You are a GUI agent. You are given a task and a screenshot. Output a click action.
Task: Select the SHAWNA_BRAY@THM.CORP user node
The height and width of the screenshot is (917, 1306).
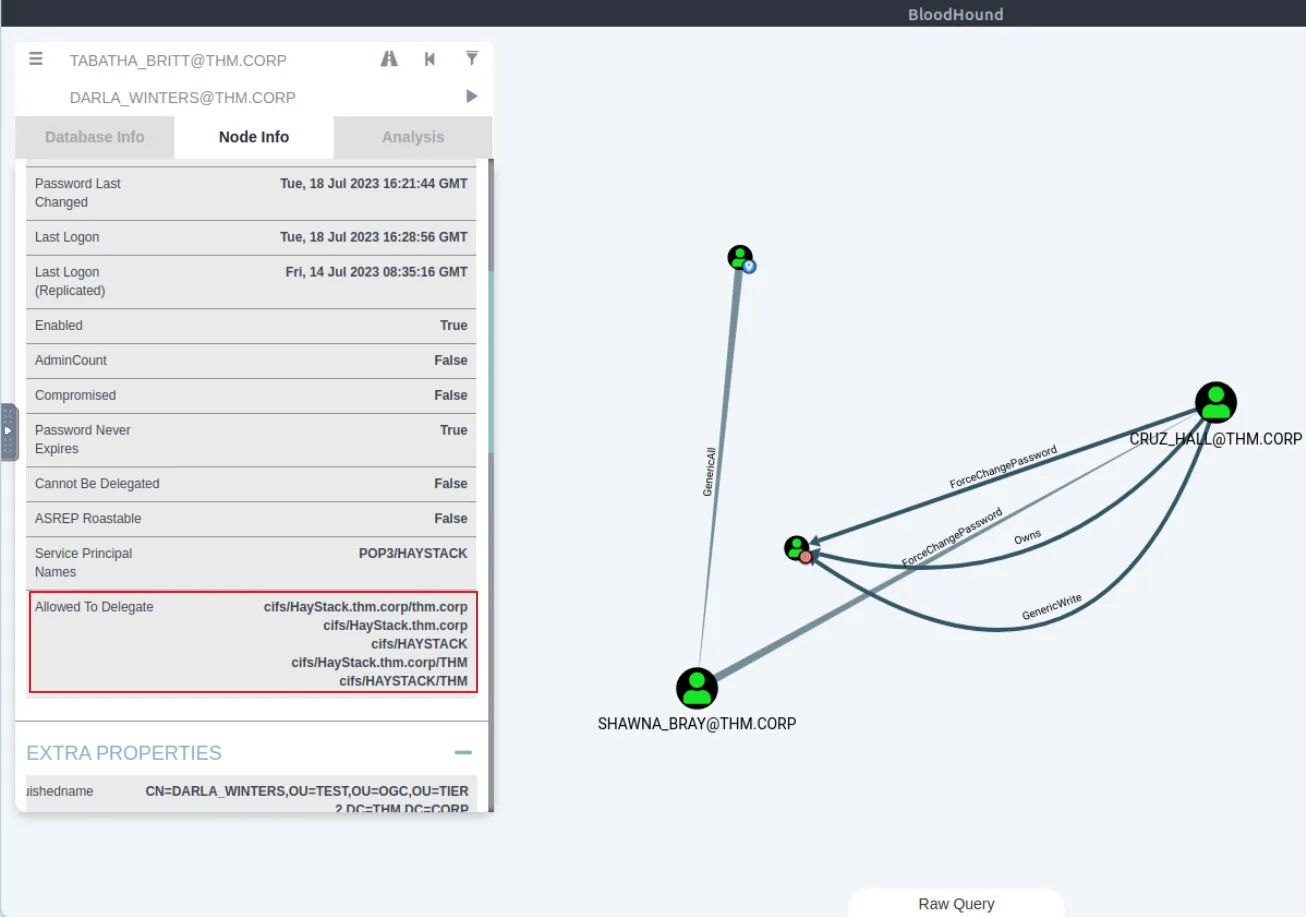[x=697, y=689]
